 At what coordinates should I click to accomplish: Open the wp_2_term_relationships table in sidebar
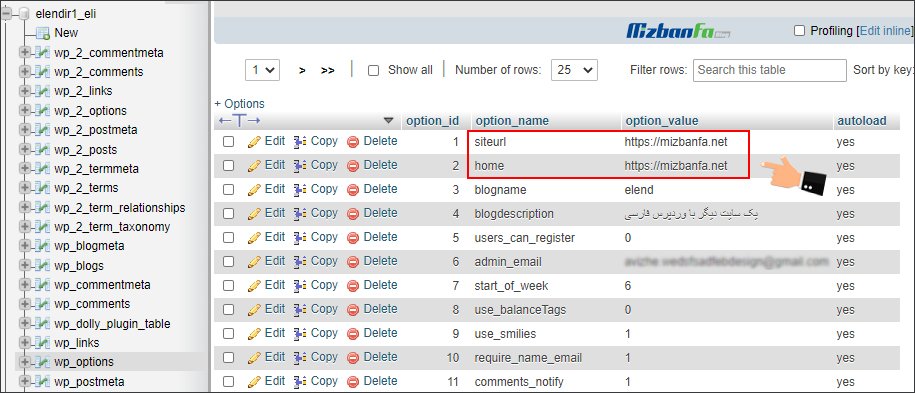coord(120,208)
